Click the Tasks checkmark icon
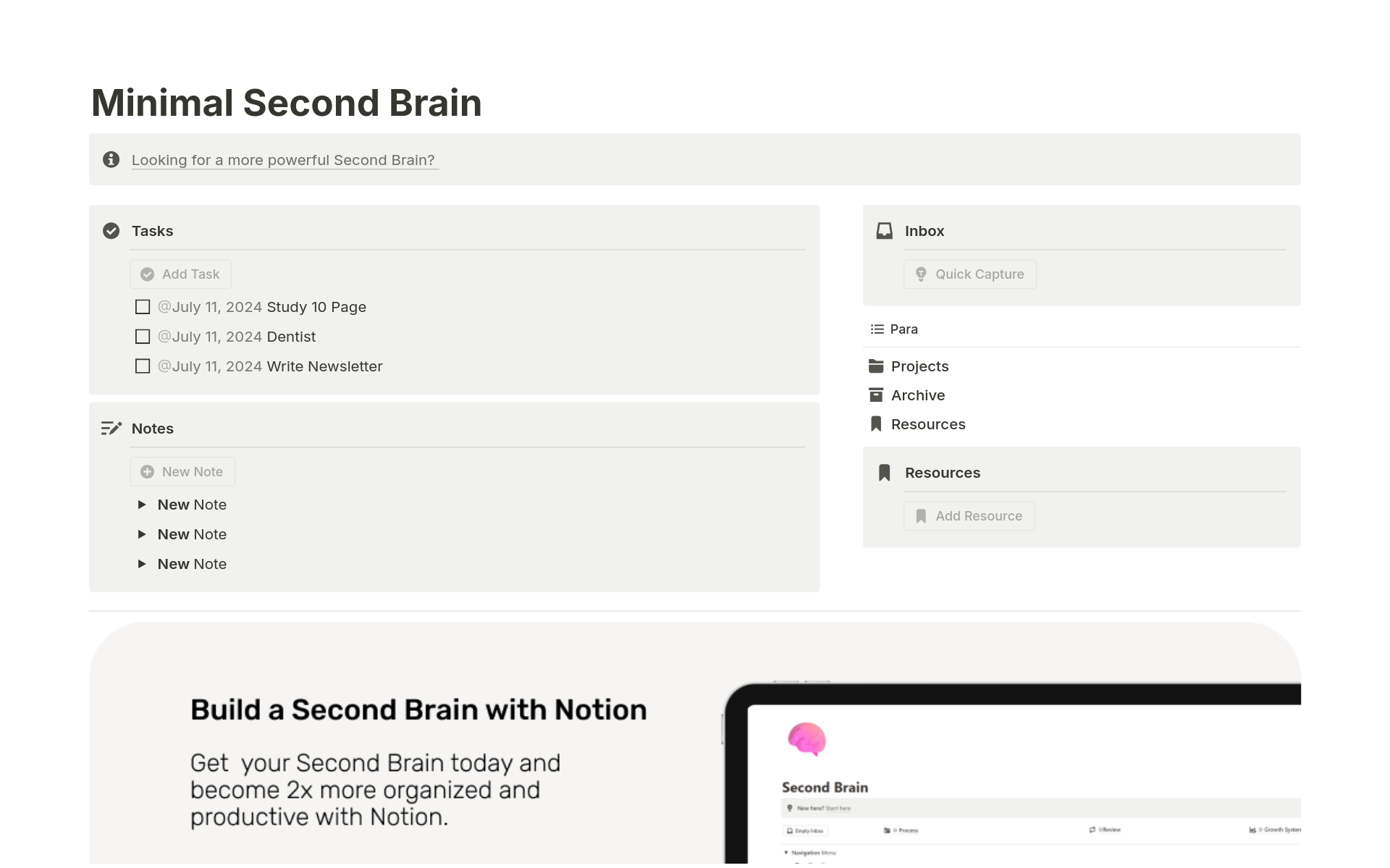 111,230
